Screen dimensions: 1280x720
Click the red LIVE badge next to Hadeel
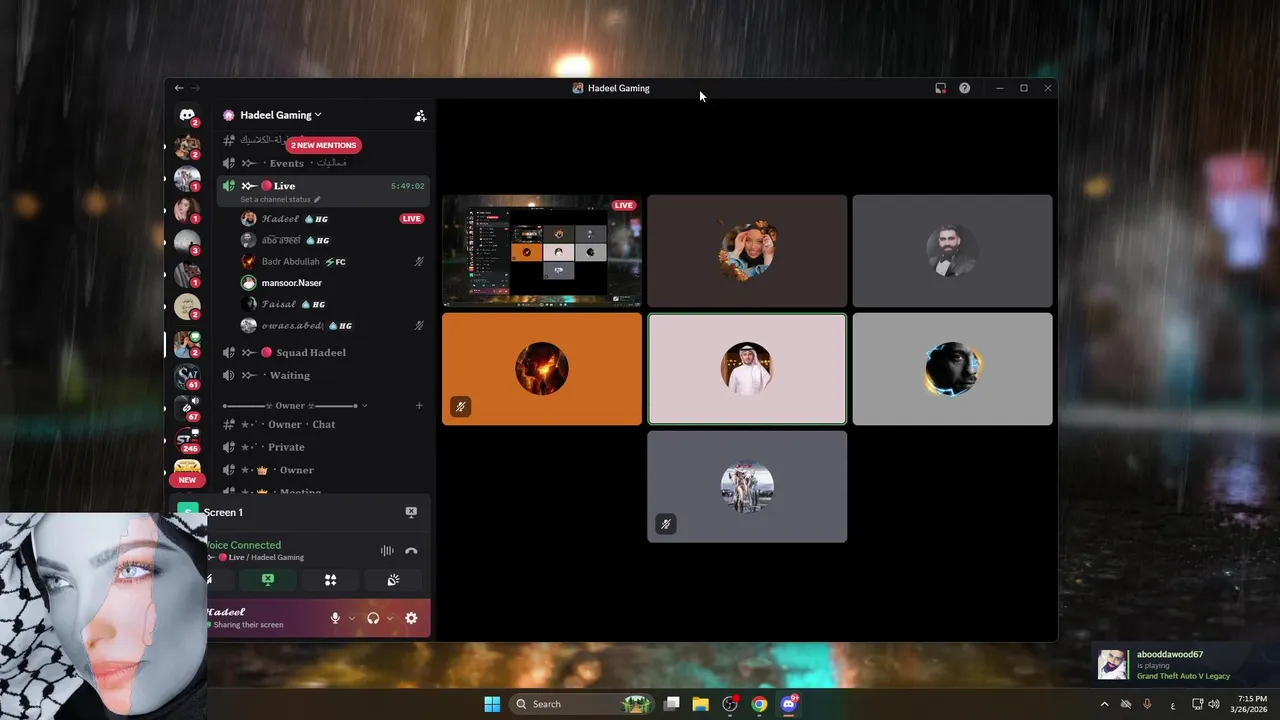(x=411, y=219)
